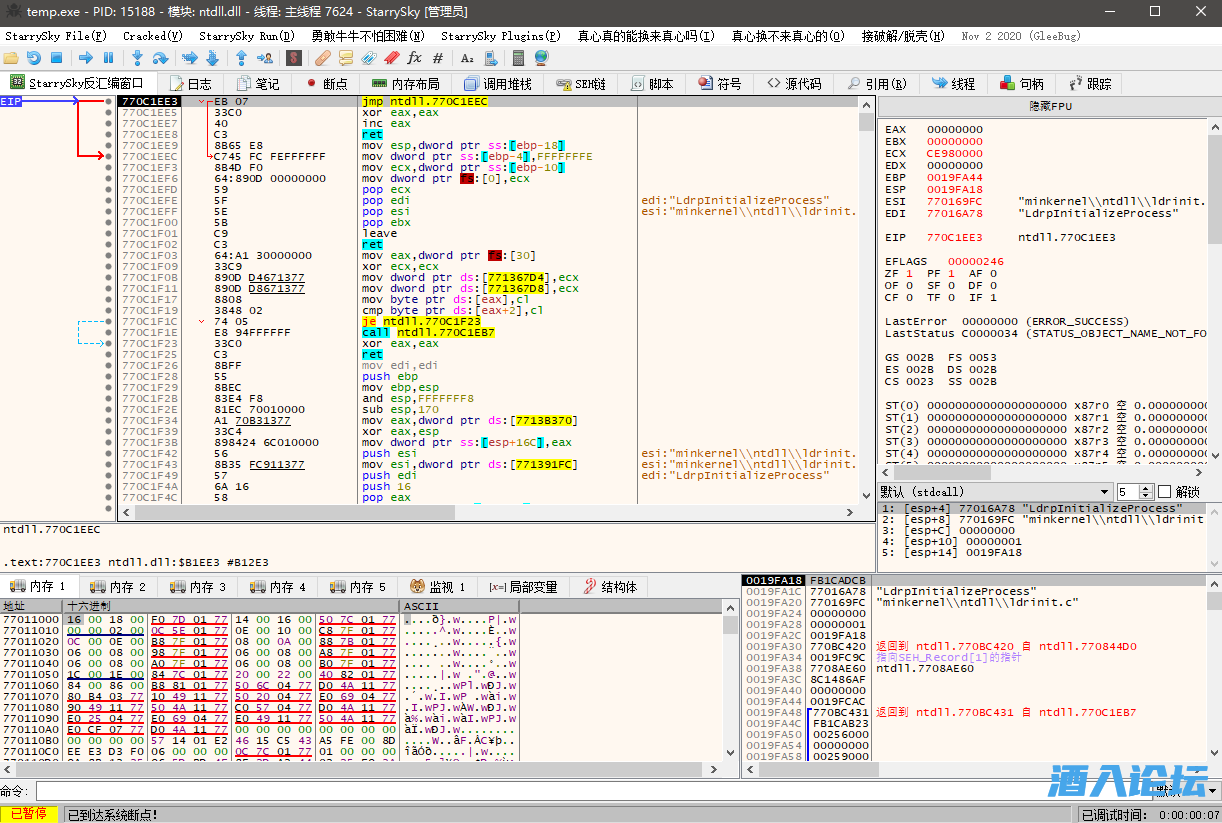This screenshot has width=1222, height=823.
Task: Click the Step Into toolbar icon
Action: coord(137,58)
